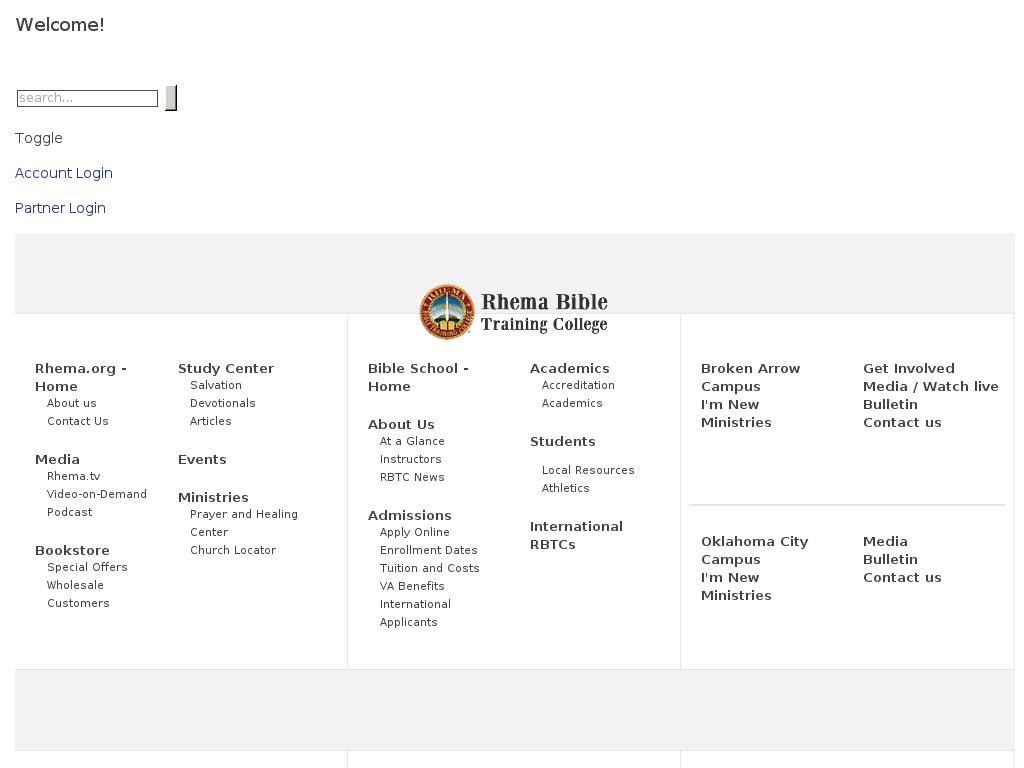The height and width of the screenshot is (768, 1024).
Task: Click the Rhema Bible Training College logo
Action: coord(514,312)
